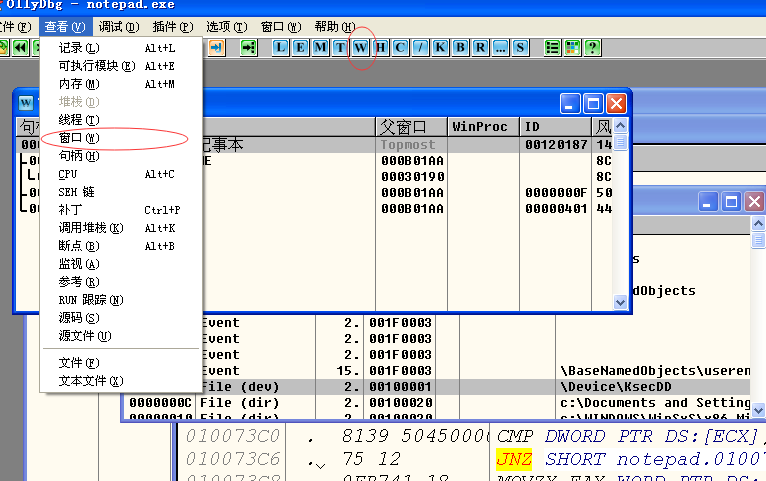Choose 可执行模块(E) menu entry
Screen dimensions: 766x481
click(121, 66)
